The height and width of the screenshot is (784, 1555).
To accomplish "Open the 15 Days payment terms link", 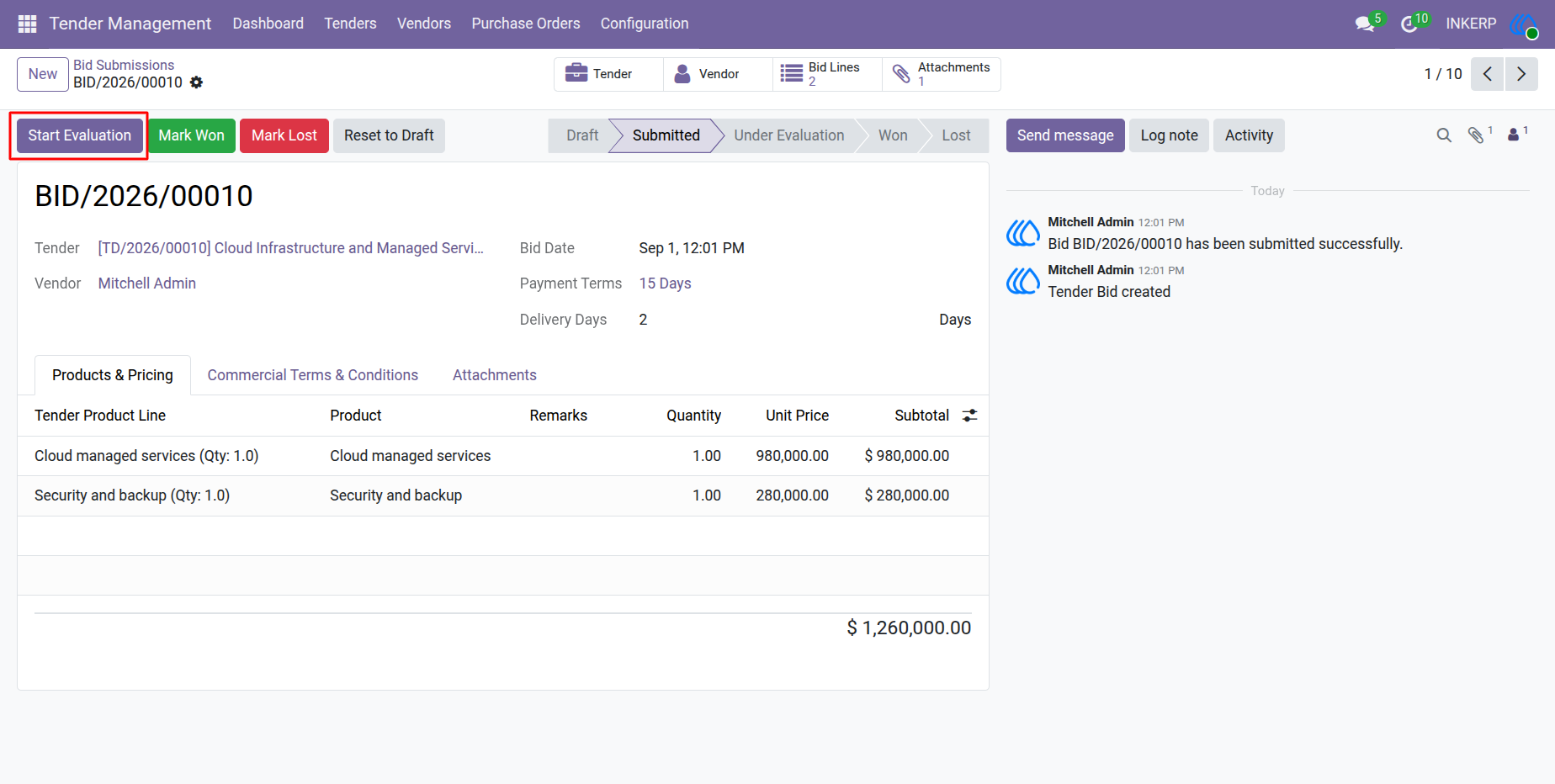I will tap(665, 283).
